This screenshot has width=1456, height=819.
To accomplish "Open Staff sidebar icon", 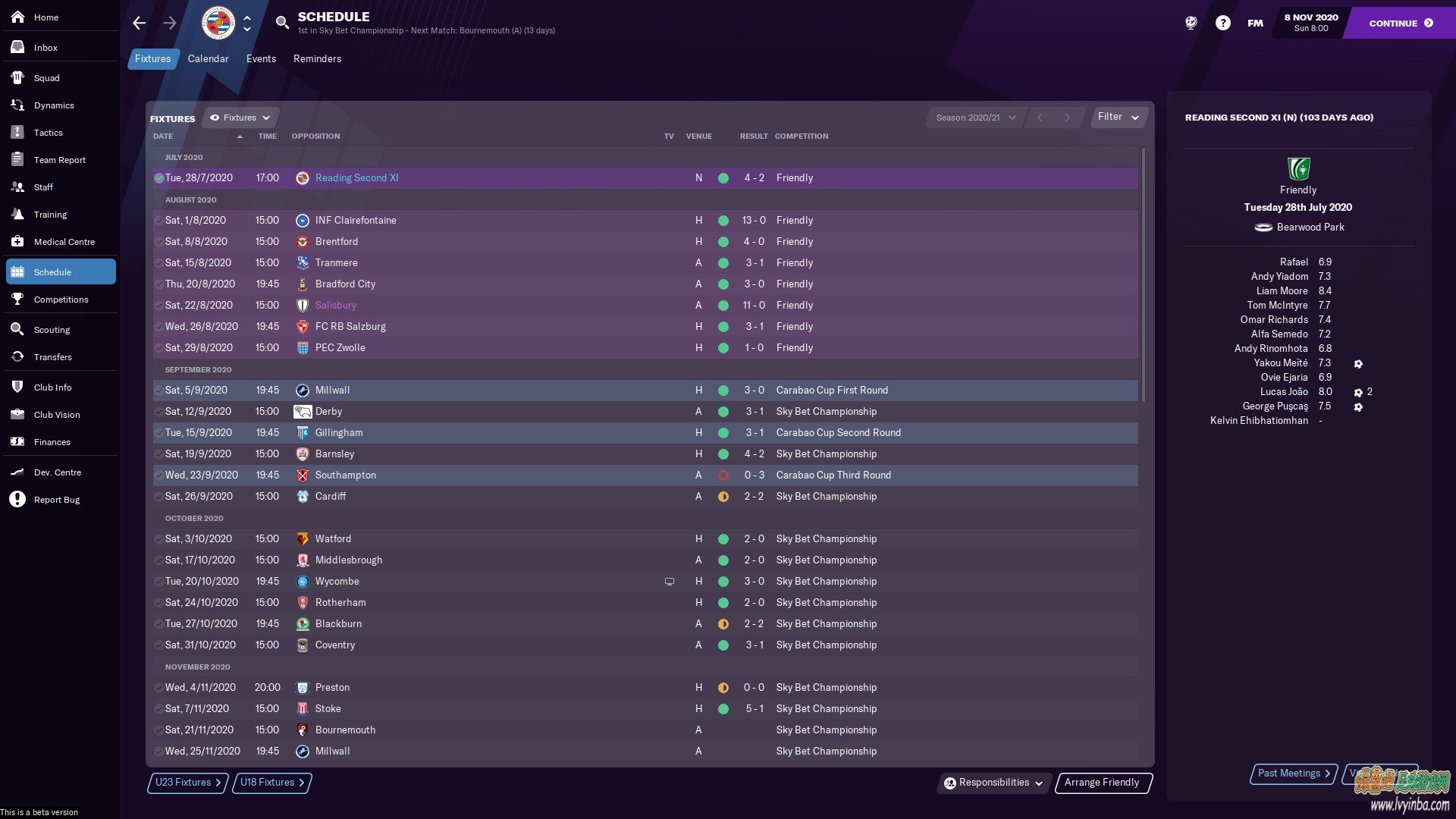I will tap(17, 187).
